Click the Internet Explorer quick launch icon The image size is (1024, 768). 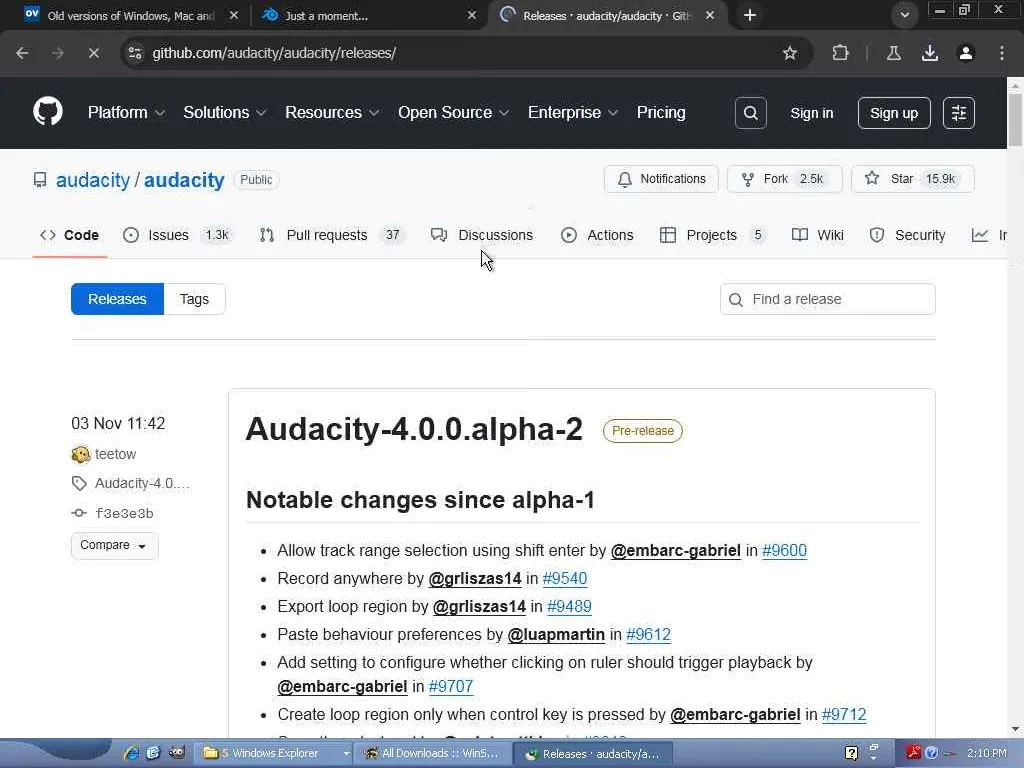pos(131,753)
